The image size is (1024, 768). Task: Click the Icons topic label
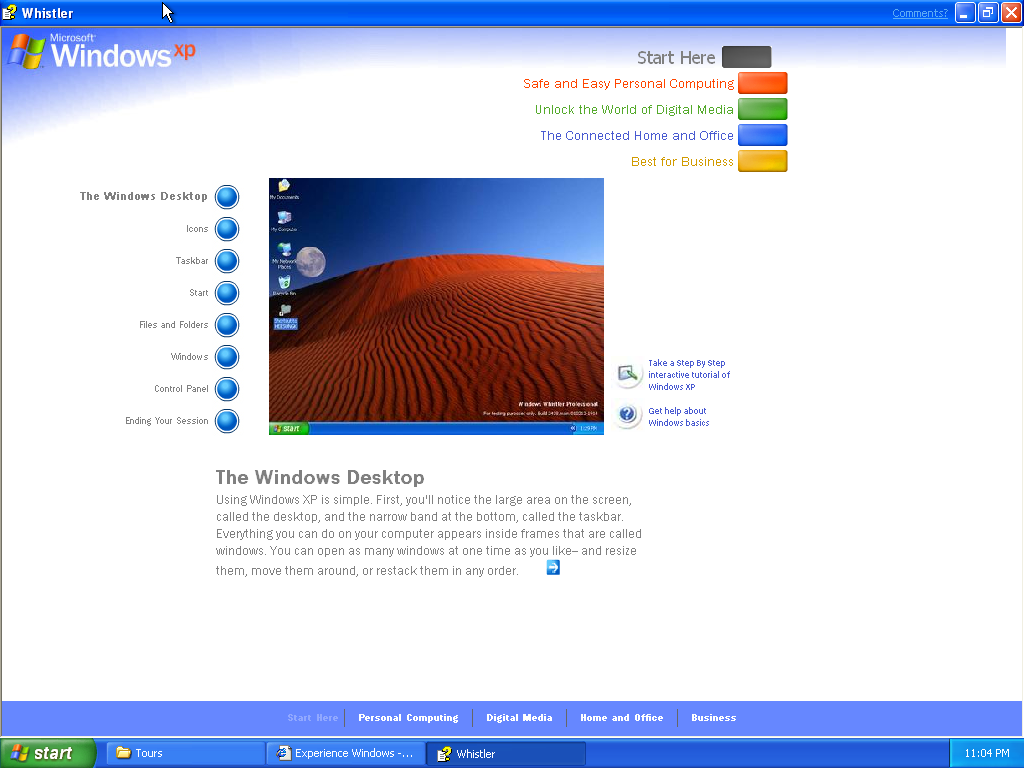coord(197,229)
